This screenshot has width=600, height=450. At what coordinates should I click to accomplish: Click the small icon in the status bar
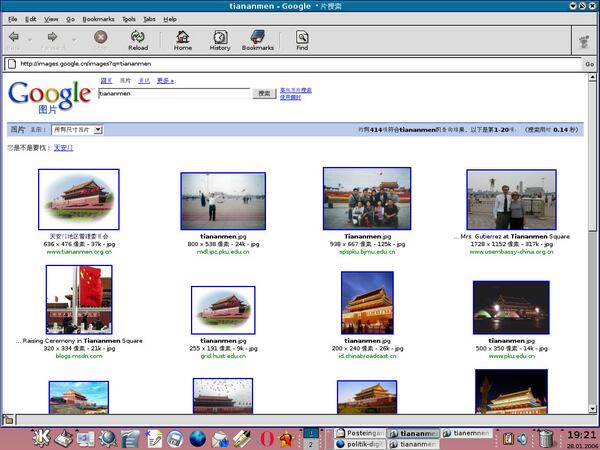(x=8, y=420)
